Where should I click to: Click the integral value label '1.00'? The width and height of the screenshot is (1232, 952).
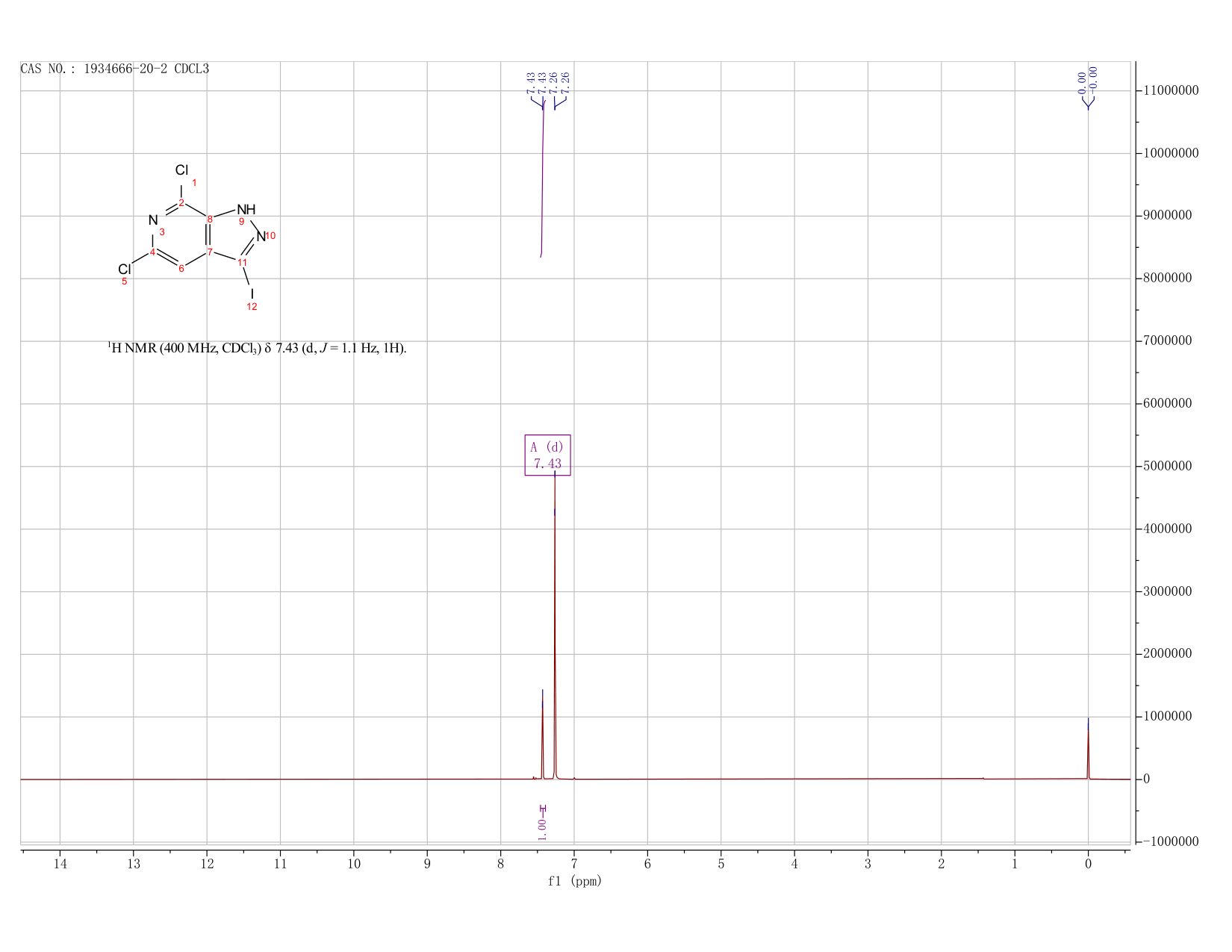coord(542,829)
